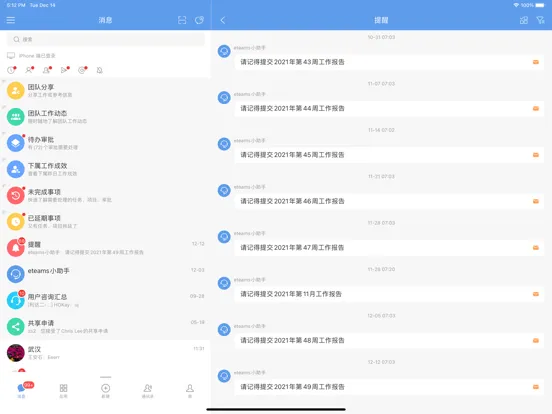Tap the red bell icon for 提醒
Image resolution: width=552 pixels, height=414 pixels.
15,248
